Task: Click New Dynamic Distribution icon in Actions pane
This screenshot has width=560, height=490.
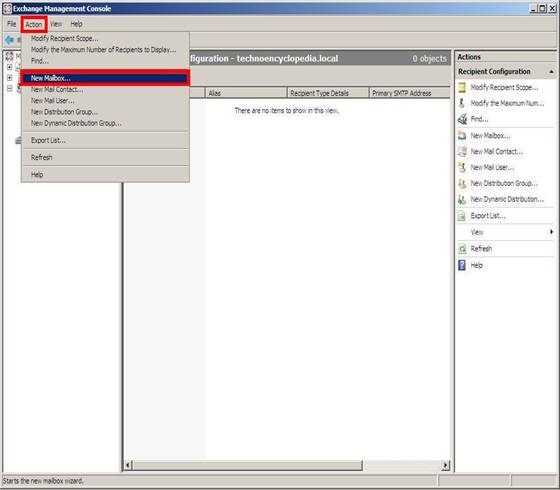Action: click(462, 199)
